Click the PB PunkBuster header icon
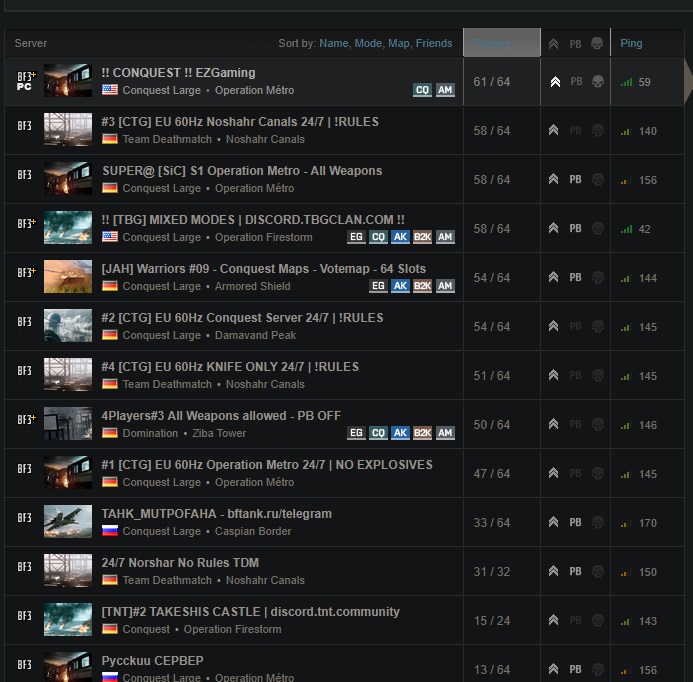 [x=575, y=44]
